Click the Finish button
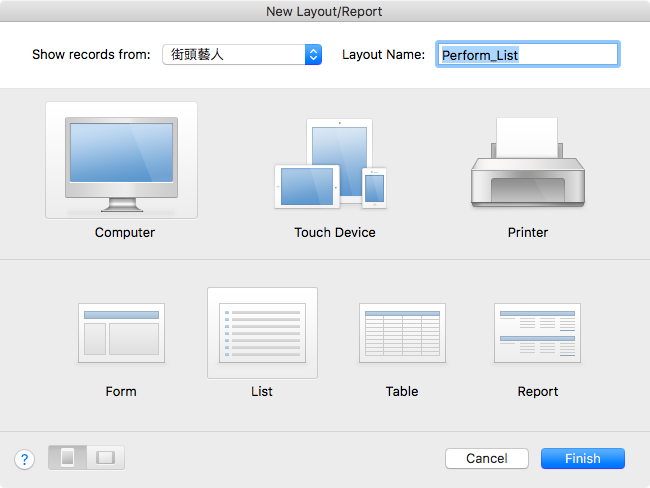Viewport: 650px width, 488px height. pyautogui.click(x=582, y=459)
